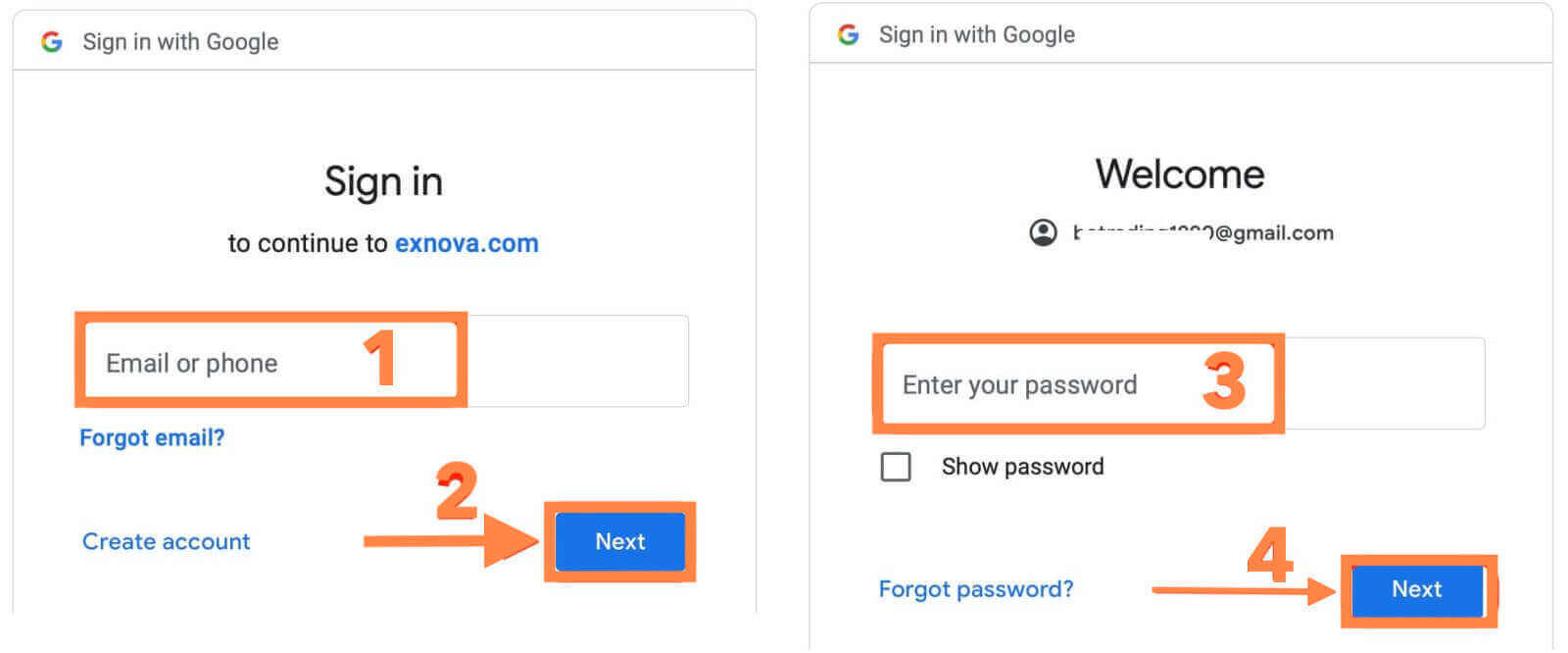Click the Sign in with Google header text

tap(180, 41)
